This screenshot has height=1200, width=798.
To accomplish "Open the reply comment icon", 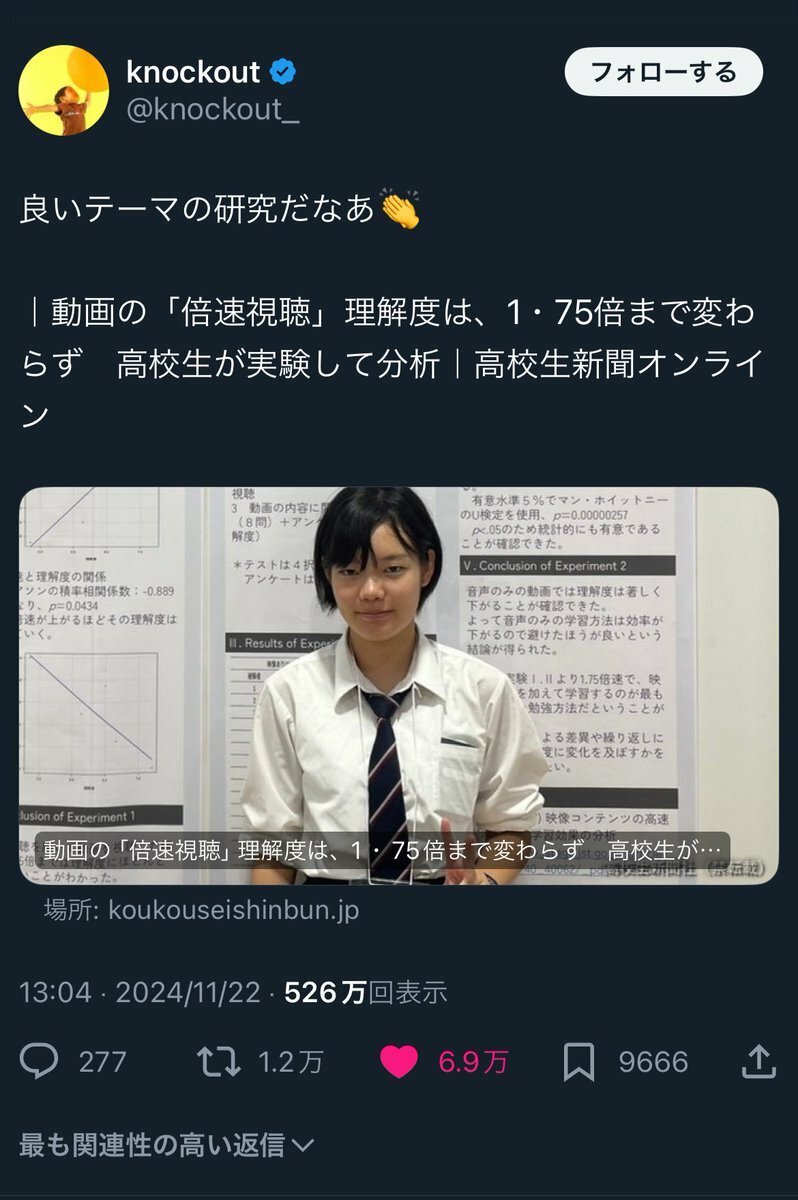I will [x=38, y=1062].
